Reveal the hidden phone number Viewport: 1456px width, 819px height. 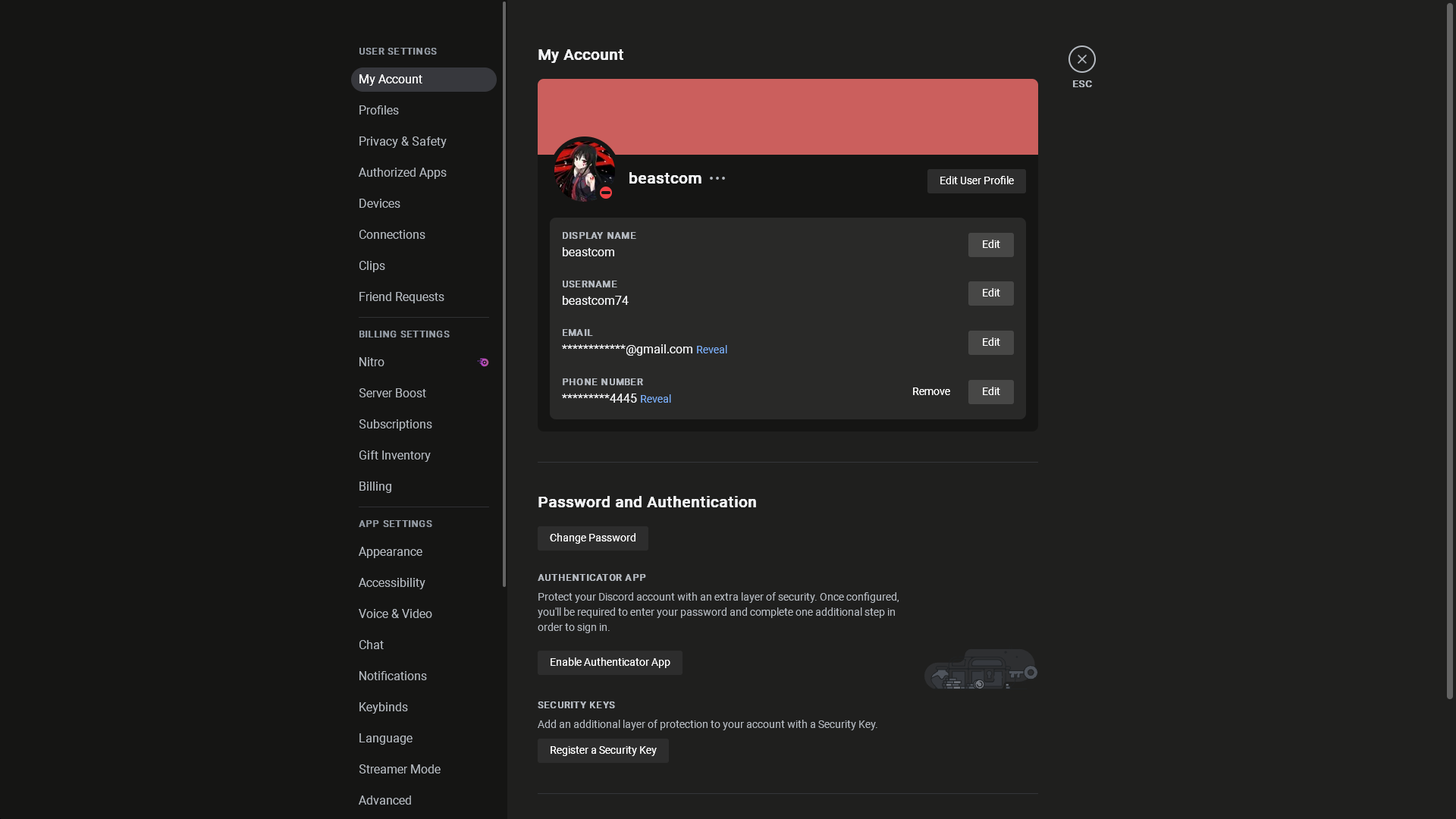pyautogui.click(x=655, y=399)
